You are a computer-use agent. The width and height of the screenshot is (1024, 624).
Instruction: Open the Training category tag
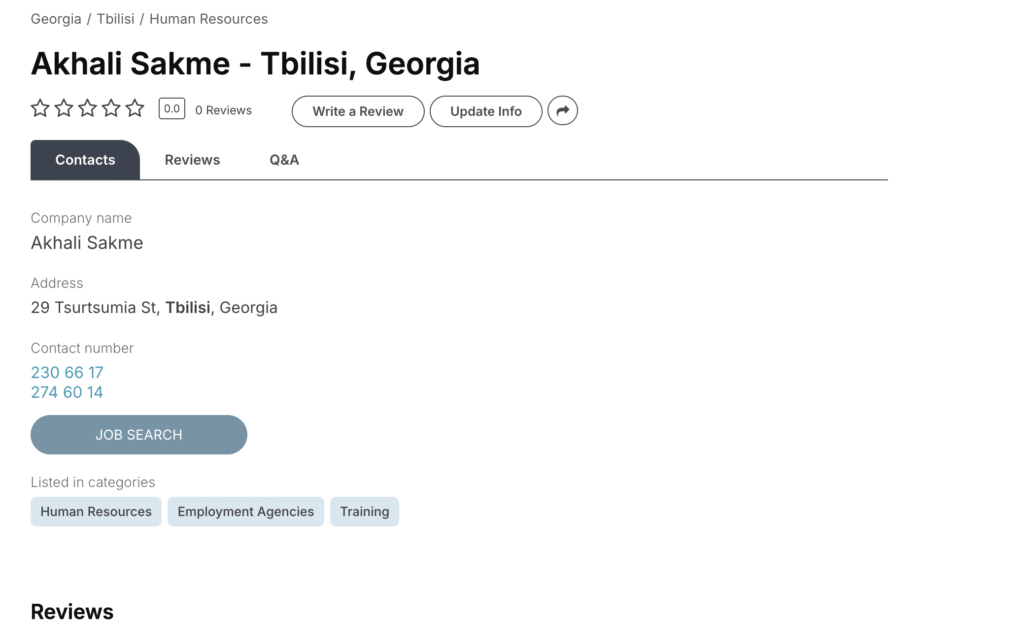[364, 512]
